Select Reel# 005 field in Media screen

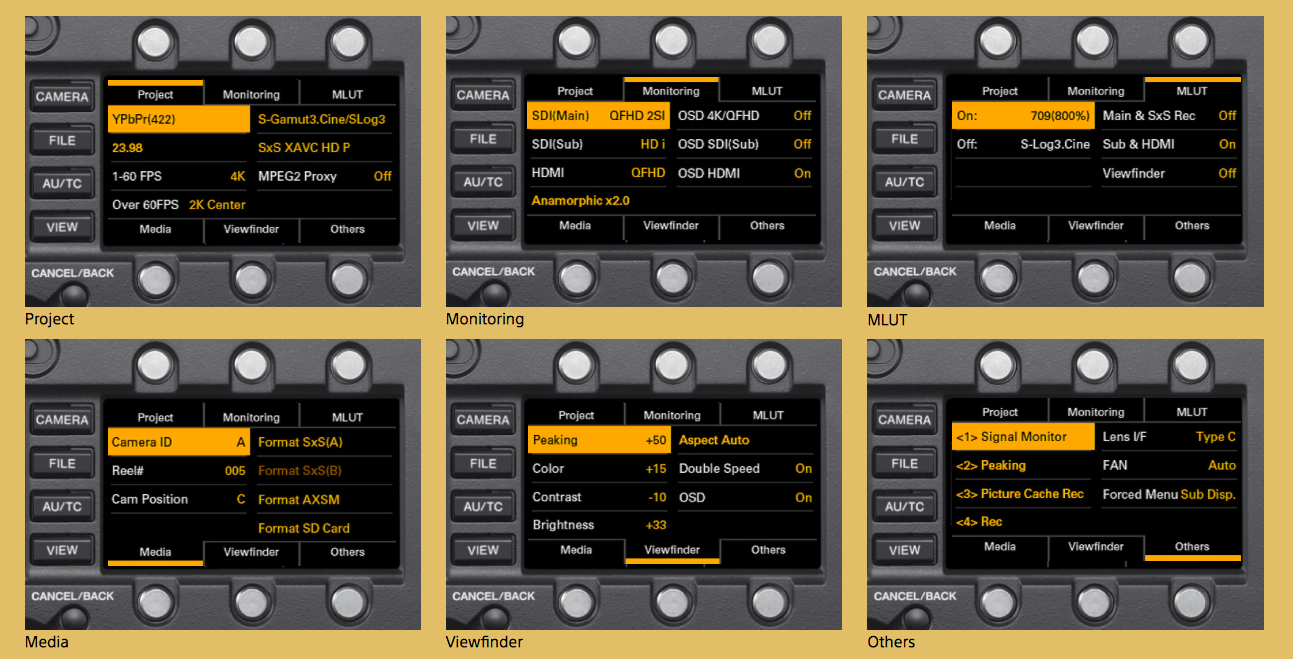178,470
